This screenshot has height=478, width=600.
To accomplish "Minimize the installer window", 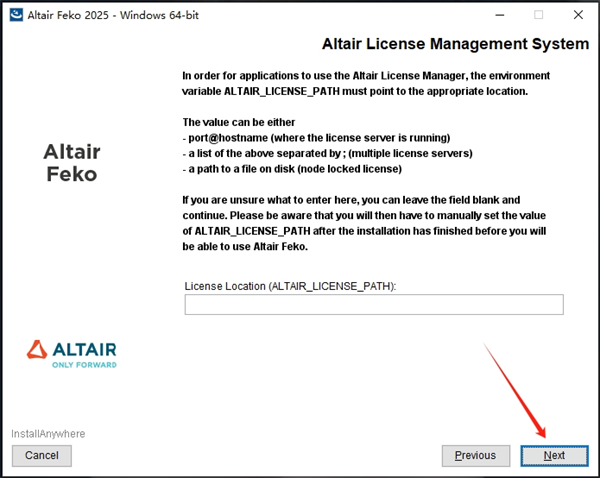I will coord(494,14).
